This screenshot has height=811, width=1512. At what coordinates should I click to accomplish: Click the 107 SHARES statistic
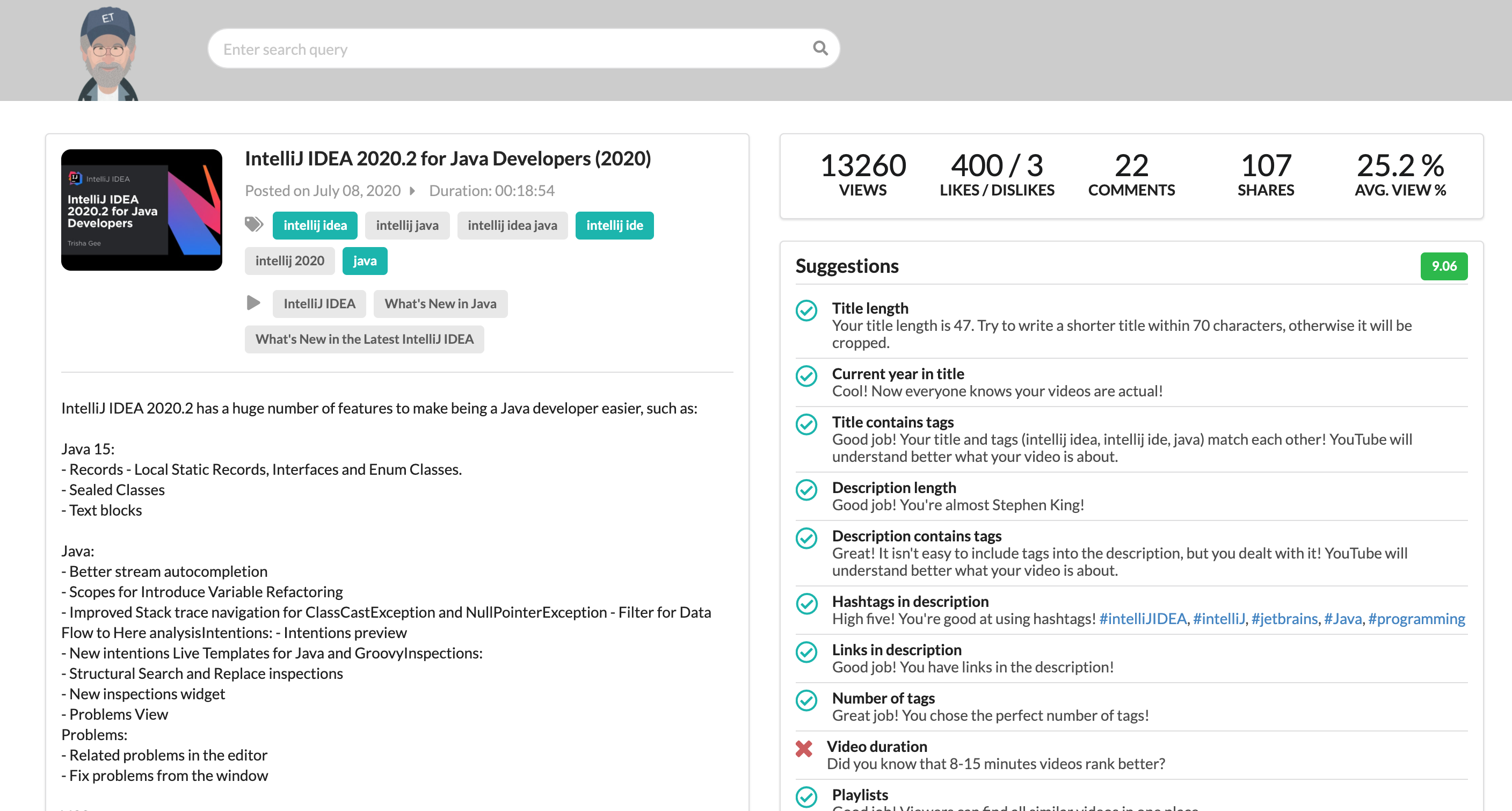pos(1266,175)
